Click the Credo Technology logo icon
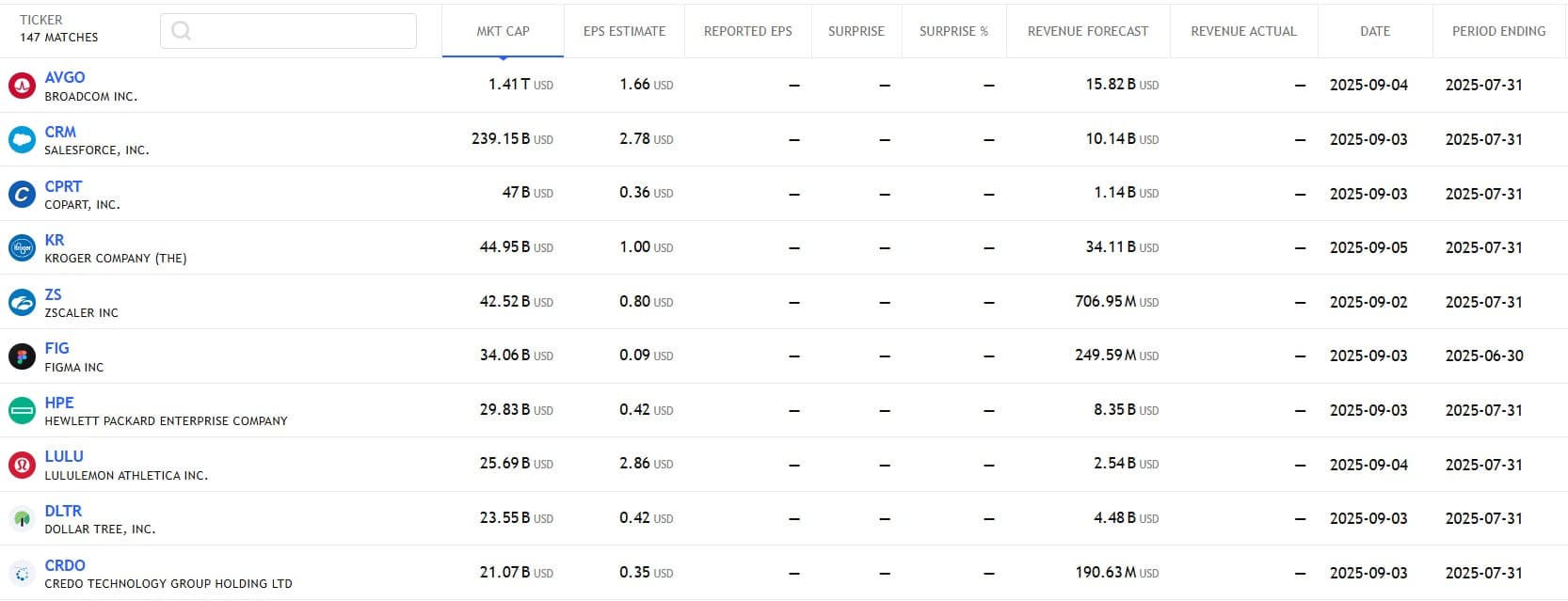Image resolution: width=1568 pixels, height=601 pixels. [22, 574]
